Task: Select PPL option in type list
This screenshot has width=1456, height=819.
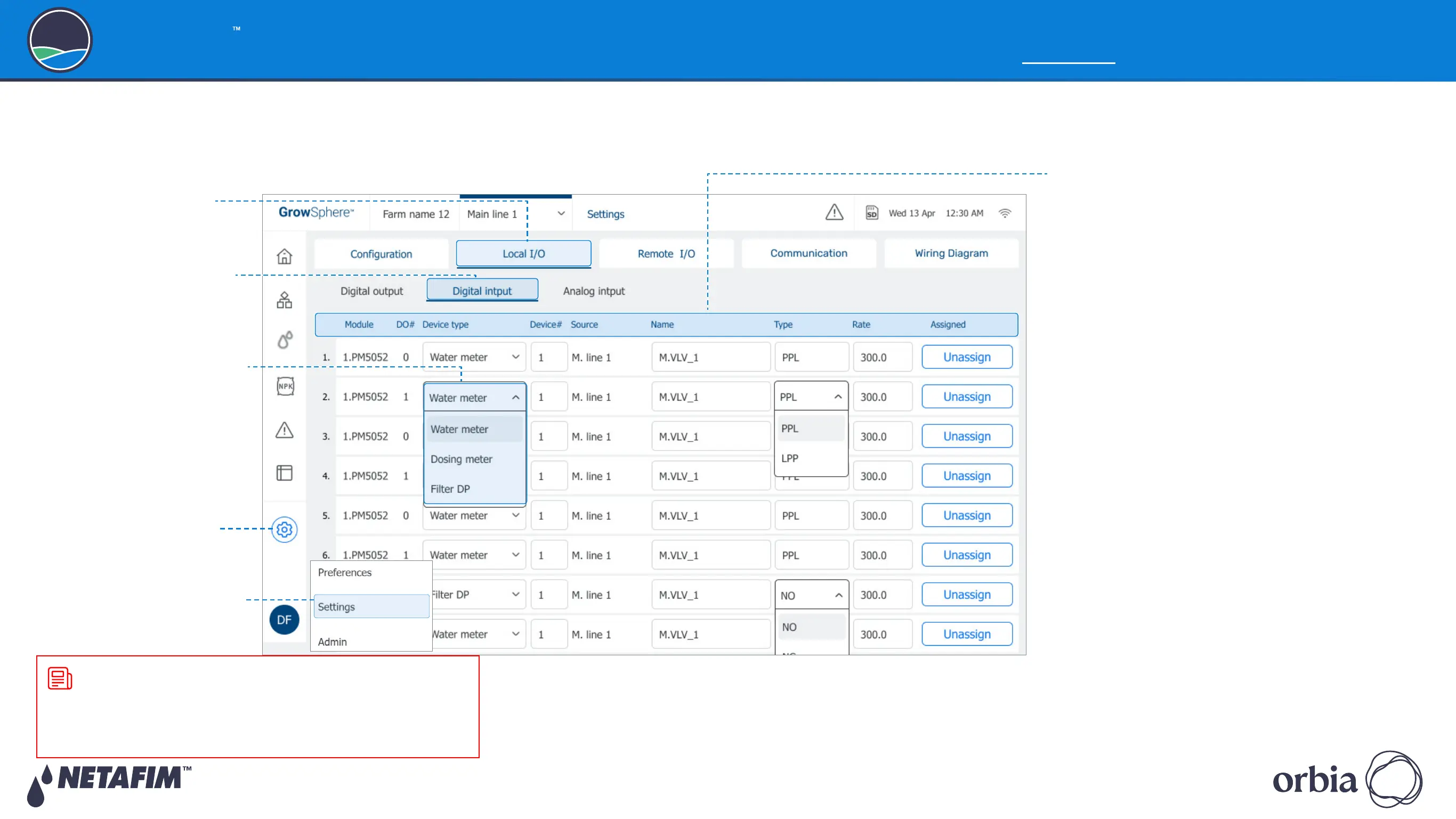Action: click(811, 428)
